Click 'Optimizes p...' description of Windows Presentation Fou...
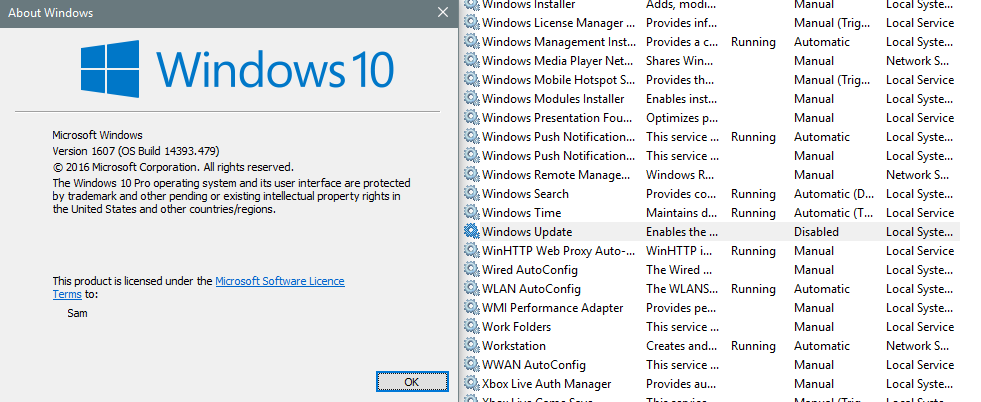 680,118
